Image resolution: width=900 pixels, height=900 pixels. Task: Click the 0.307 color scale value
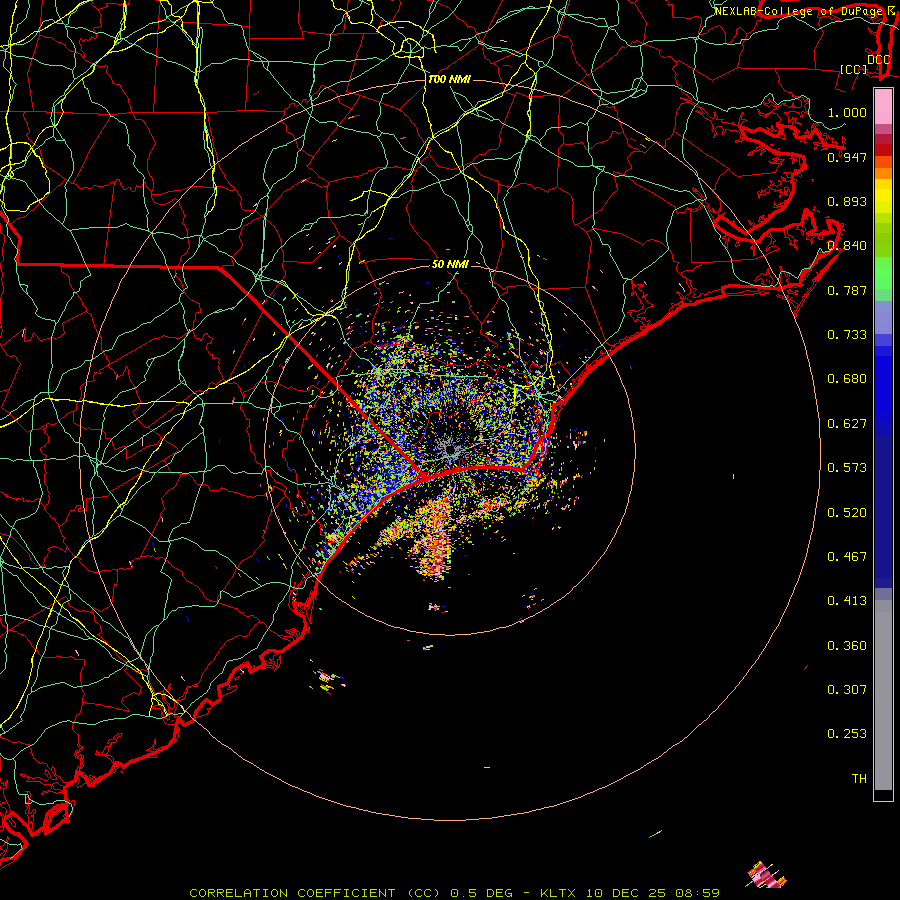(847, 690)
